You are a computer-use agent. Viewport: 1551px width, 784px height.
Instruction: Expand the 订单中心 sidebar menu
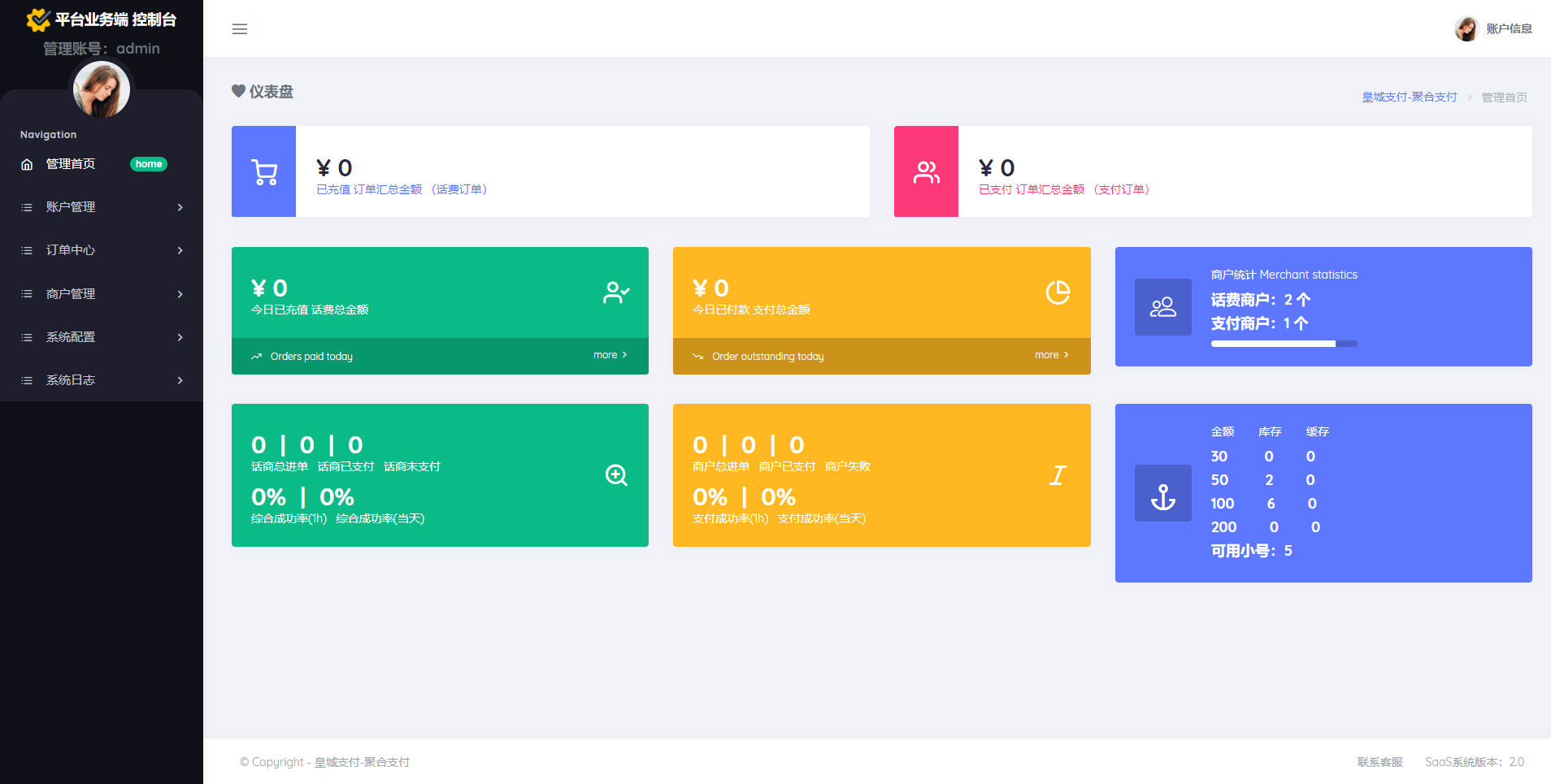(71, 250)
